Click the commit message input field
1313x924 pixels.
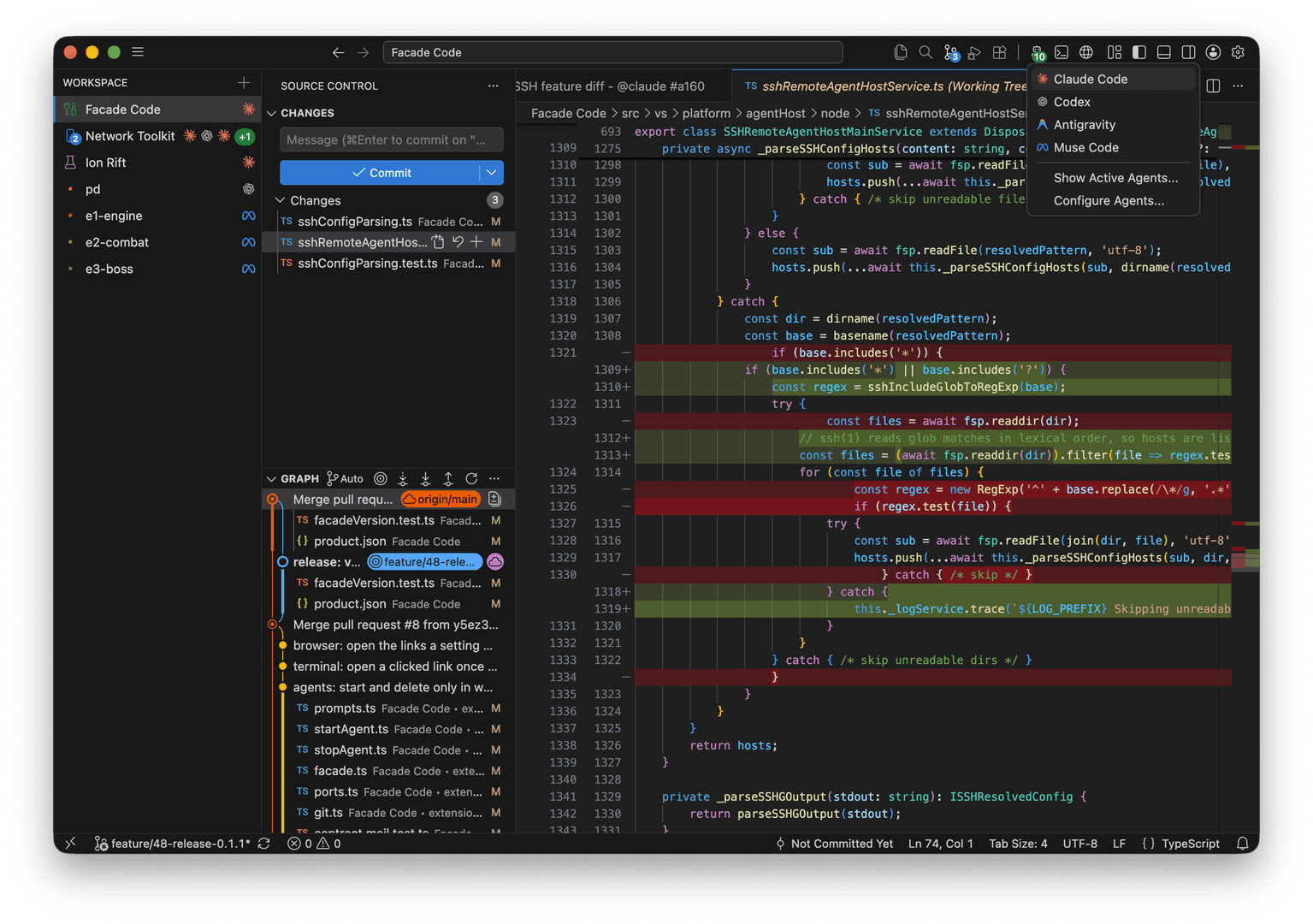[x=392, y=139]
